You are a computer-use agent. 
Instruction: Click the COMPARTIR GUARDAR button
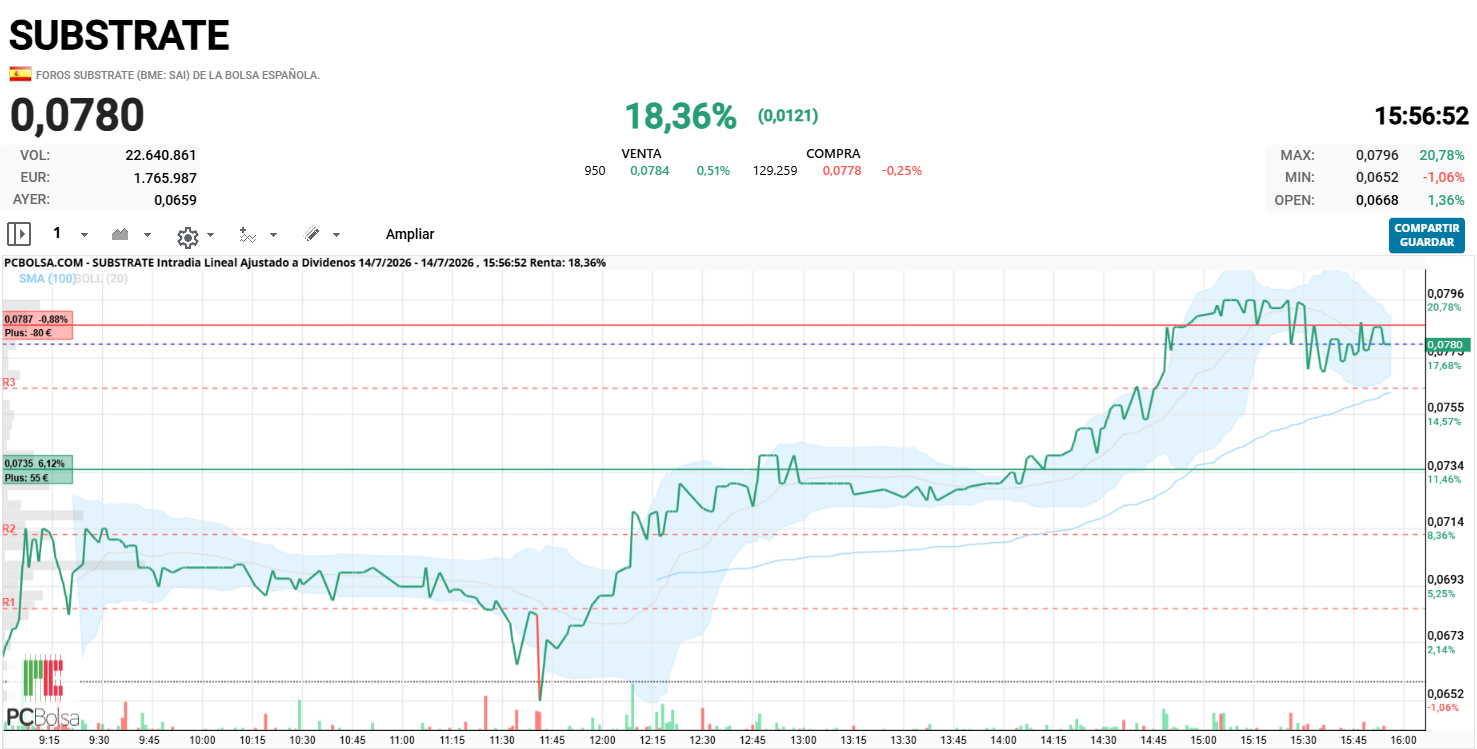point(1427,235)
